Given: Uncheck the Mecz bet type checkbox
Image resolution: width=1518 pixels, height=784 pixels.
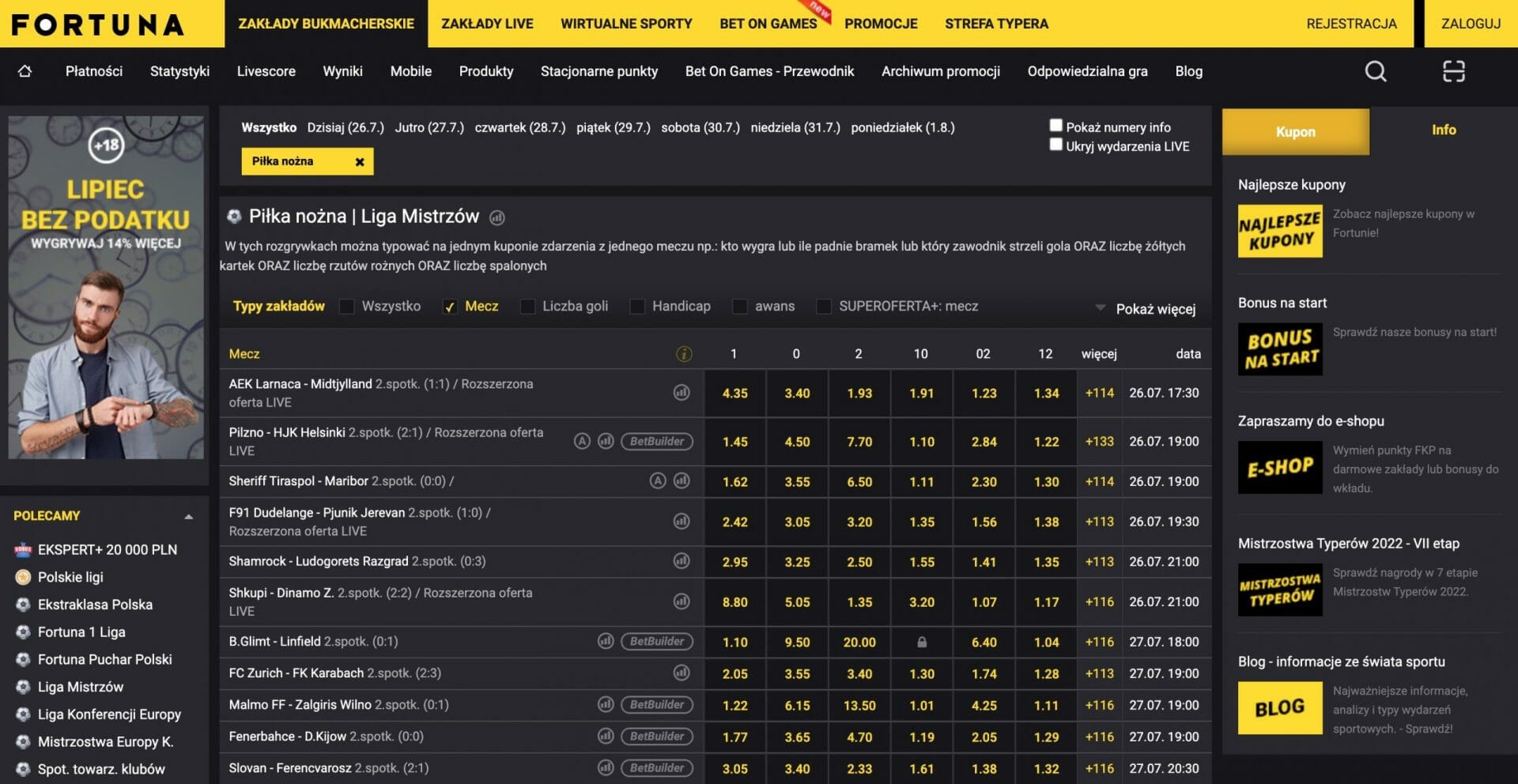Looking at the screenshot, I should pyautogui.click(x=450, y=307).
